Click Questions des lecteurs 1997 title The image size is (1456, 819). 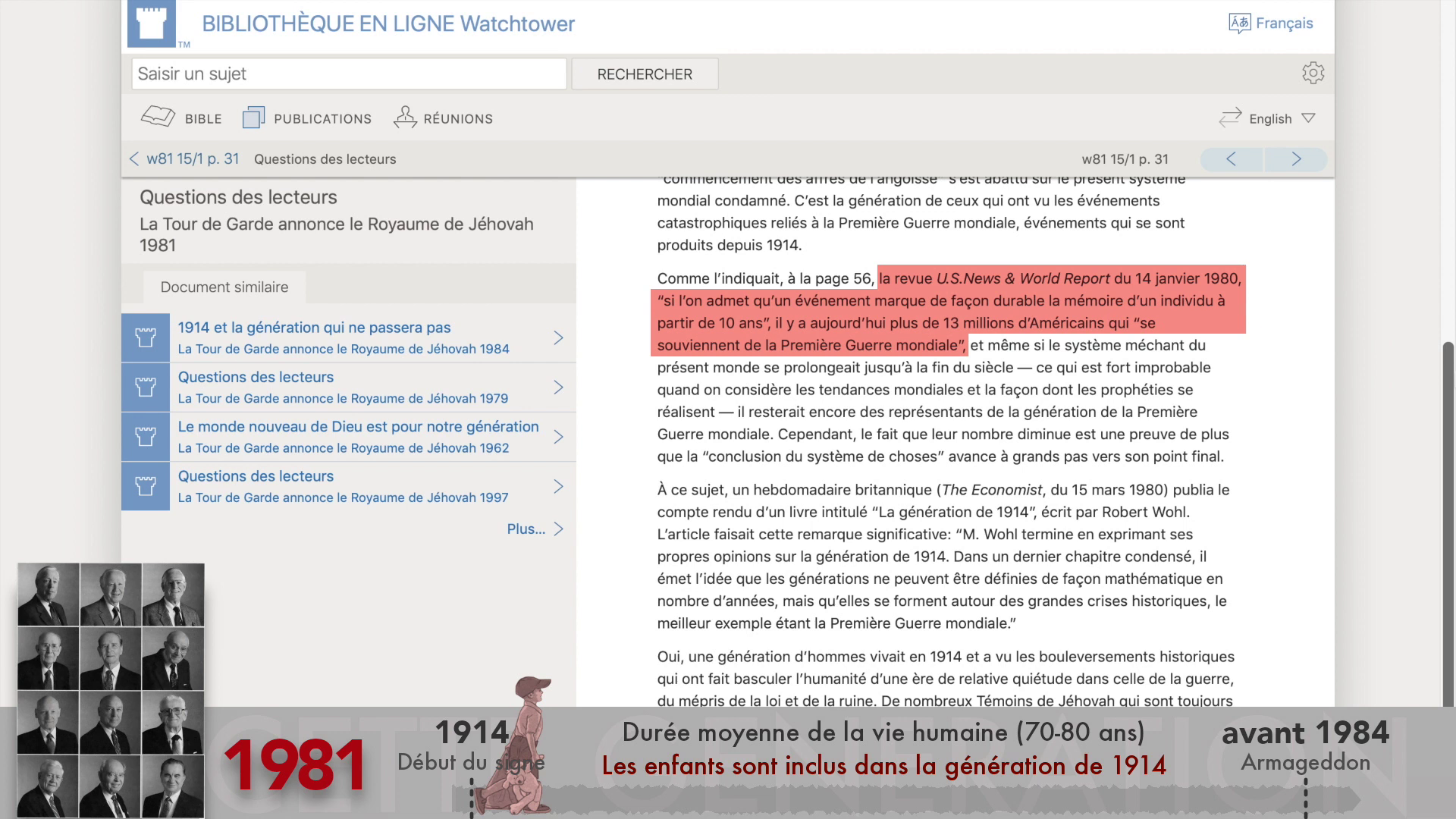click(256, 476)
